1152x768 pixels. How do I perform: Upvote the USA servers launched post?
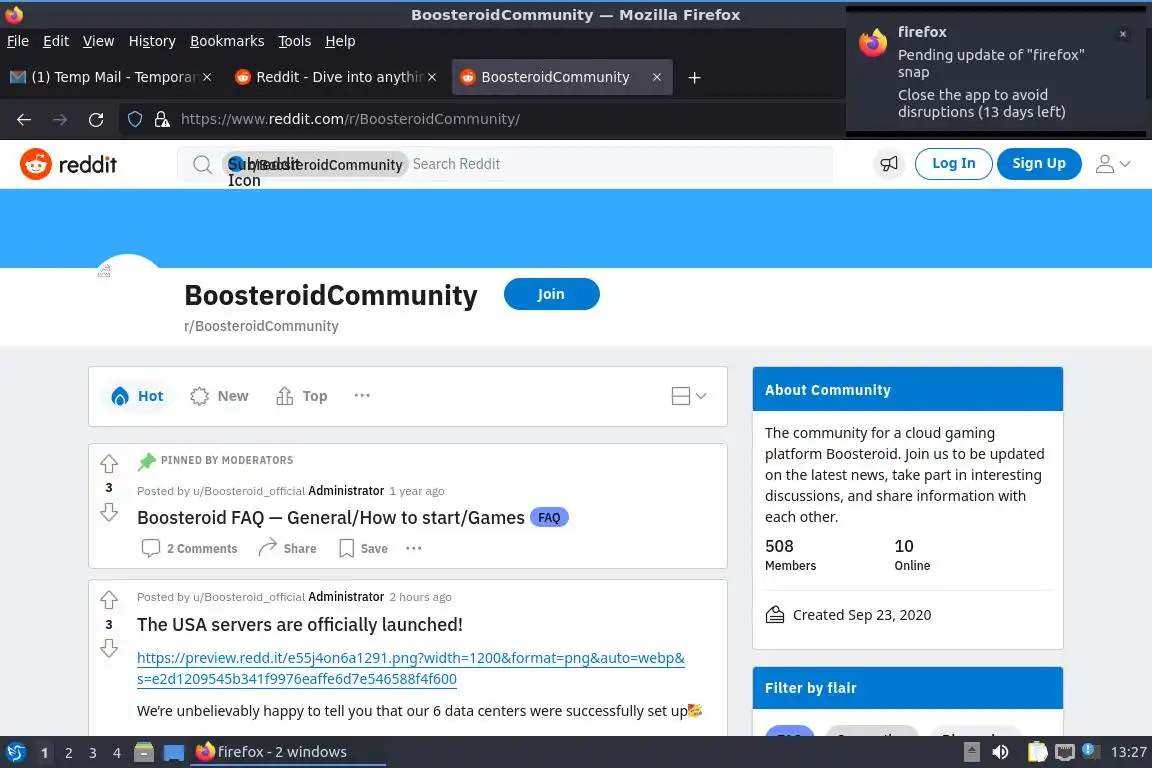click(109, 600)
